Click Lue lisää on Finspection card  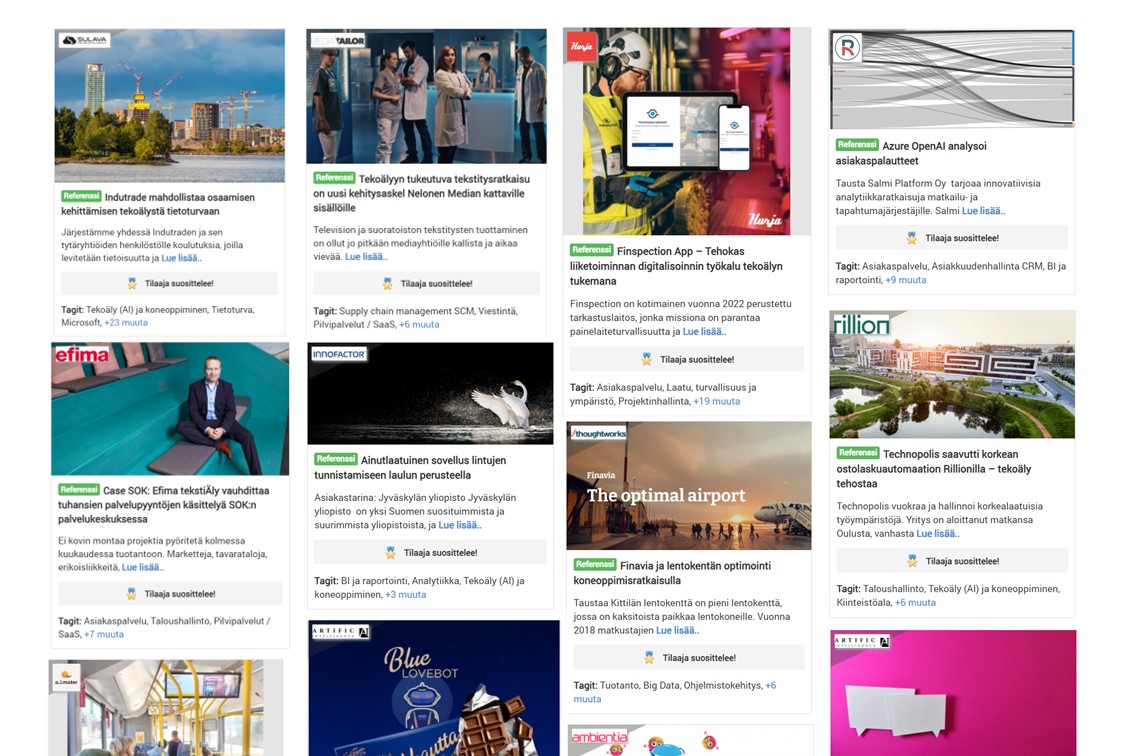tap(704, 331)
